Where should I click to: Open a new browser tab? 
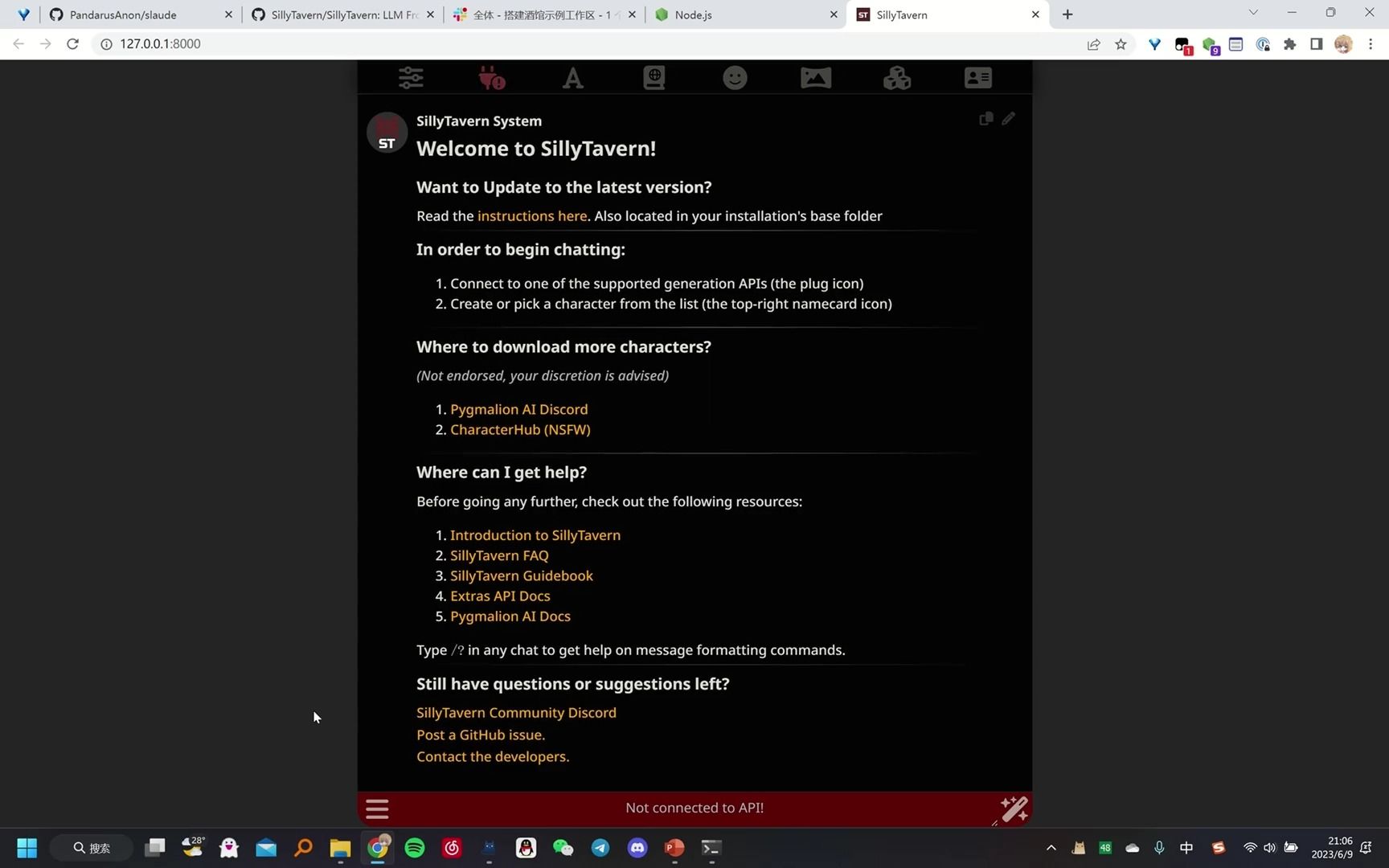(1067, 14)
